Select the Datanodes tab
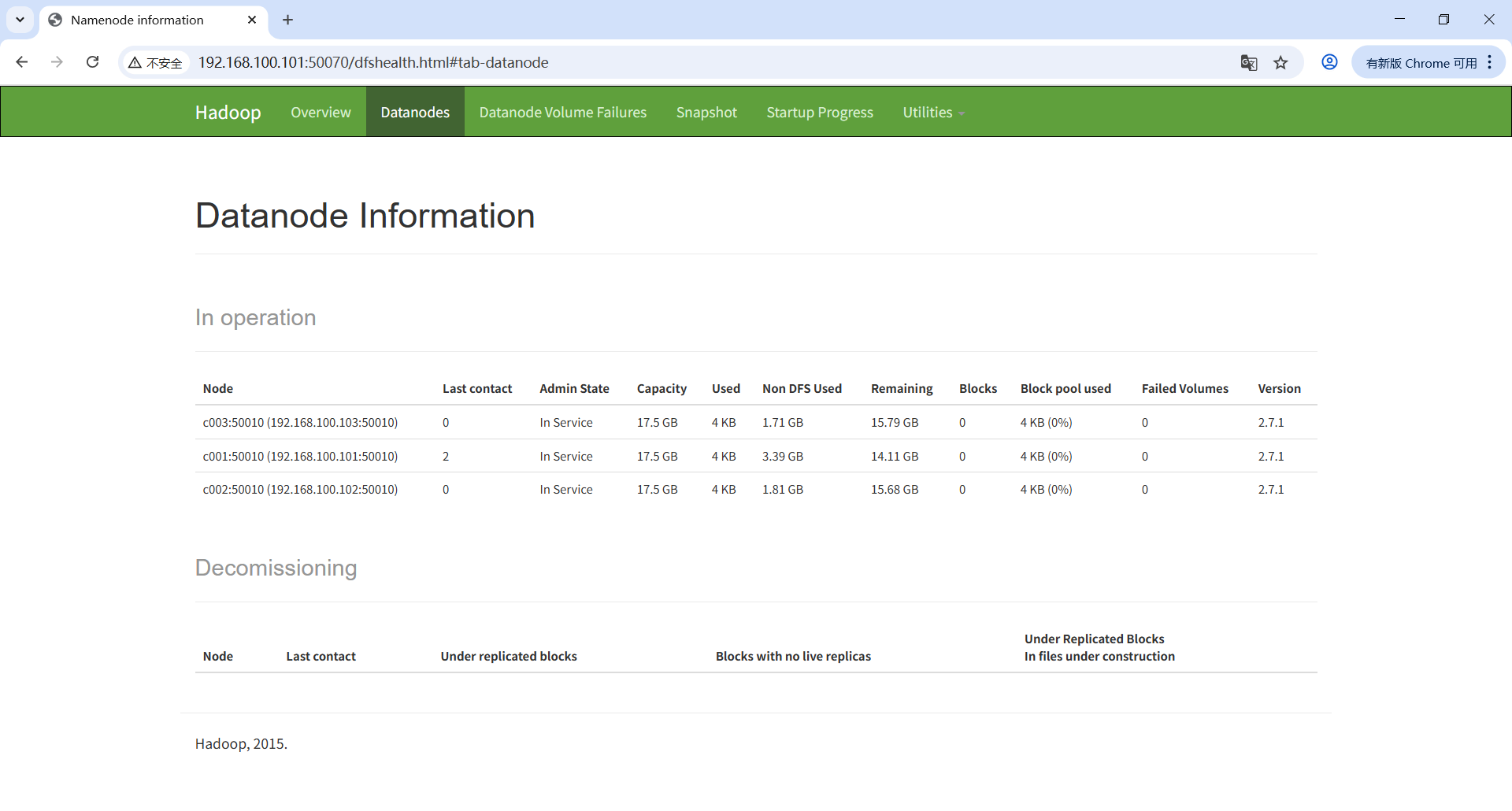The height and width of the screenshot is (811, 1512). click(x=415, y=113)
